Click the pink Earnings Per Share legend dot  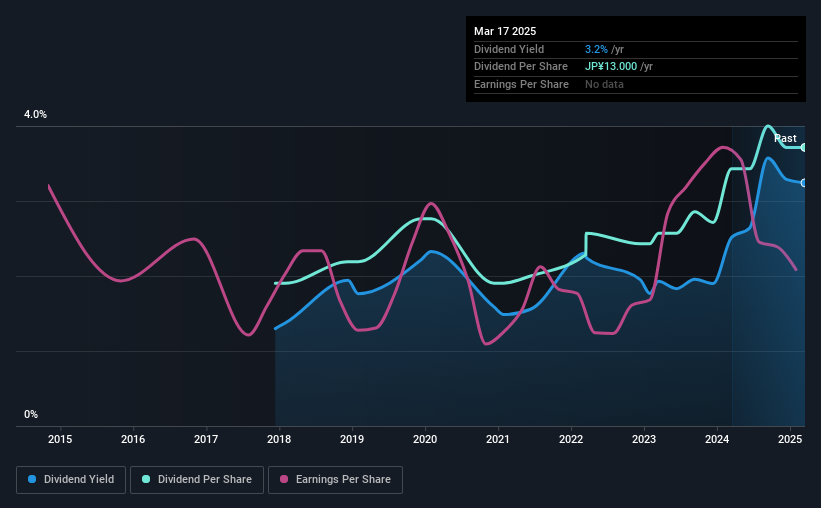coord(284,479)
